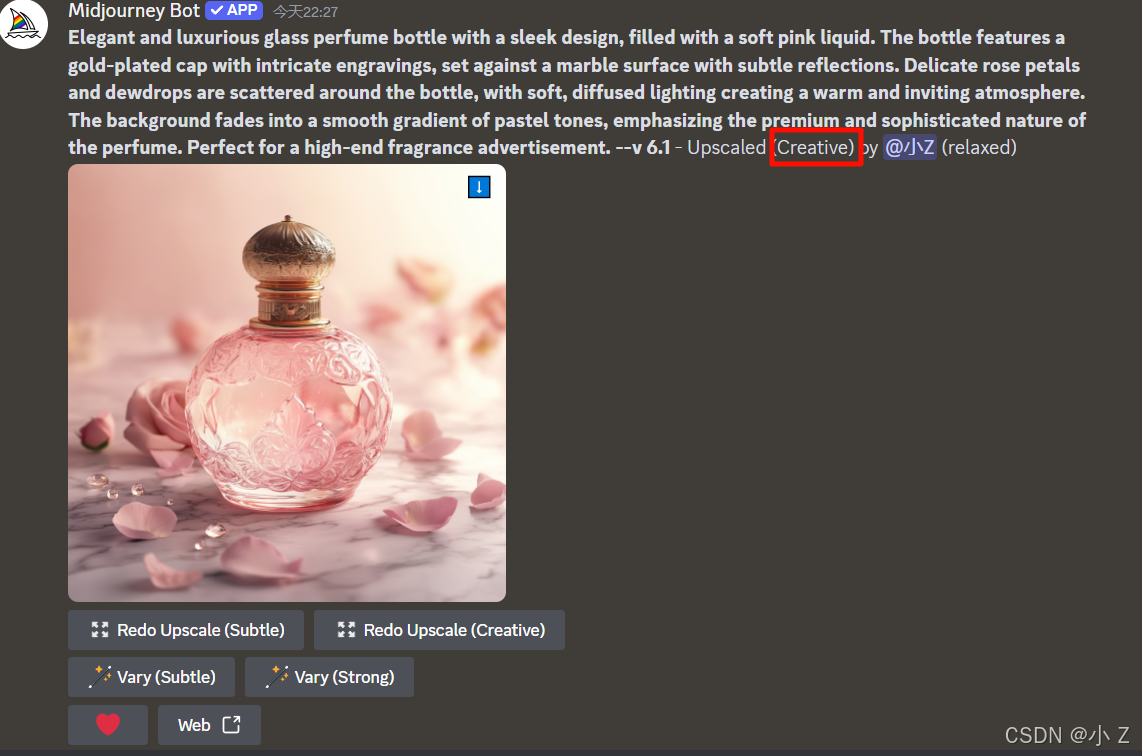The width and height of the screenshot is (1142, 756).
Task: Click the magic wand icon on Vary (Subtle)
Action: (100, 677)
